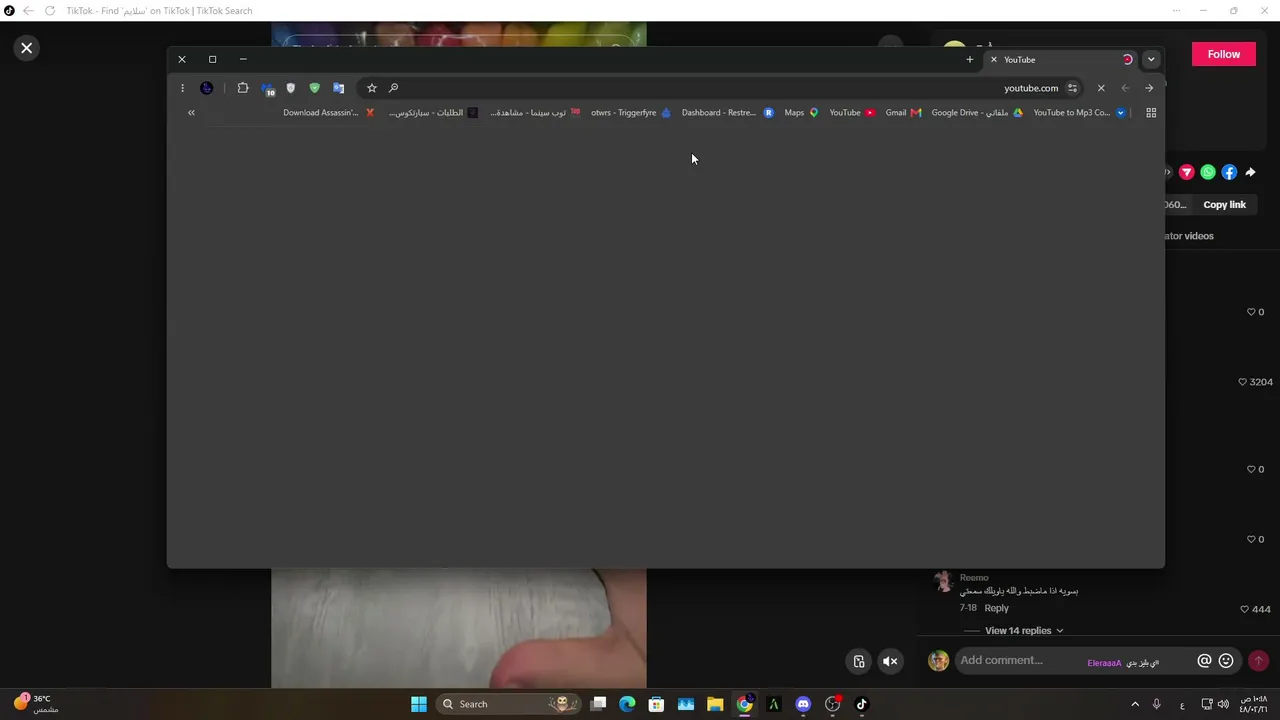Open the volume control in system tray
Screen dimensions: 1280x720
coord(1223,704)
